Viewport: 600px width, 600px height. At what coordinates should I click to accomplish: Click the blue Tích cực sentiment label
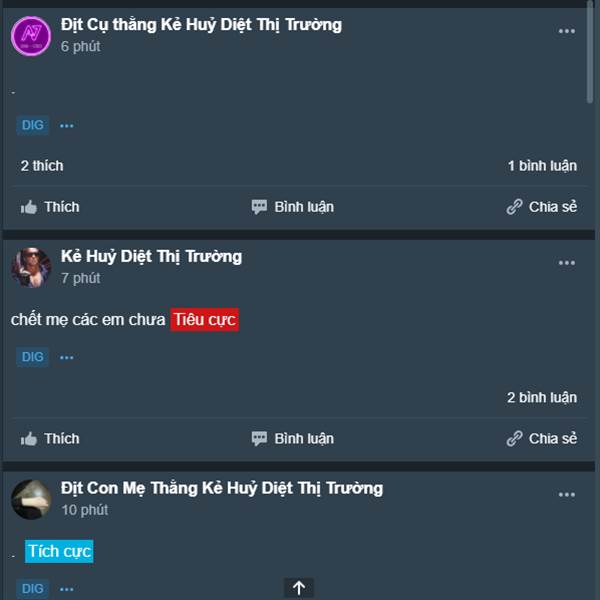pyautogui.click(x=59, y=551)
